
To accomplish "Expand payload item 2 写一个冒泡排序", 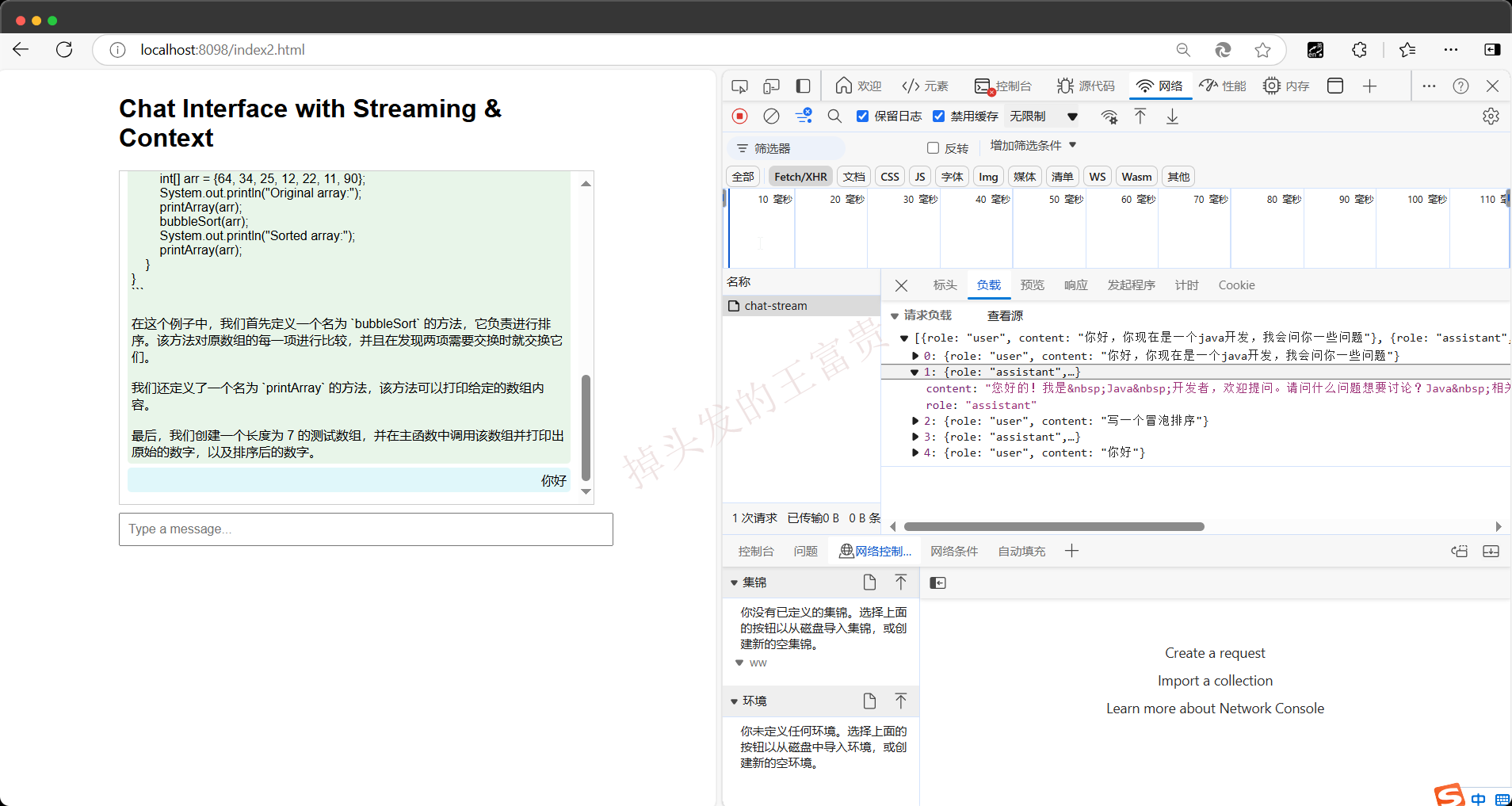I will coord(915,422).
